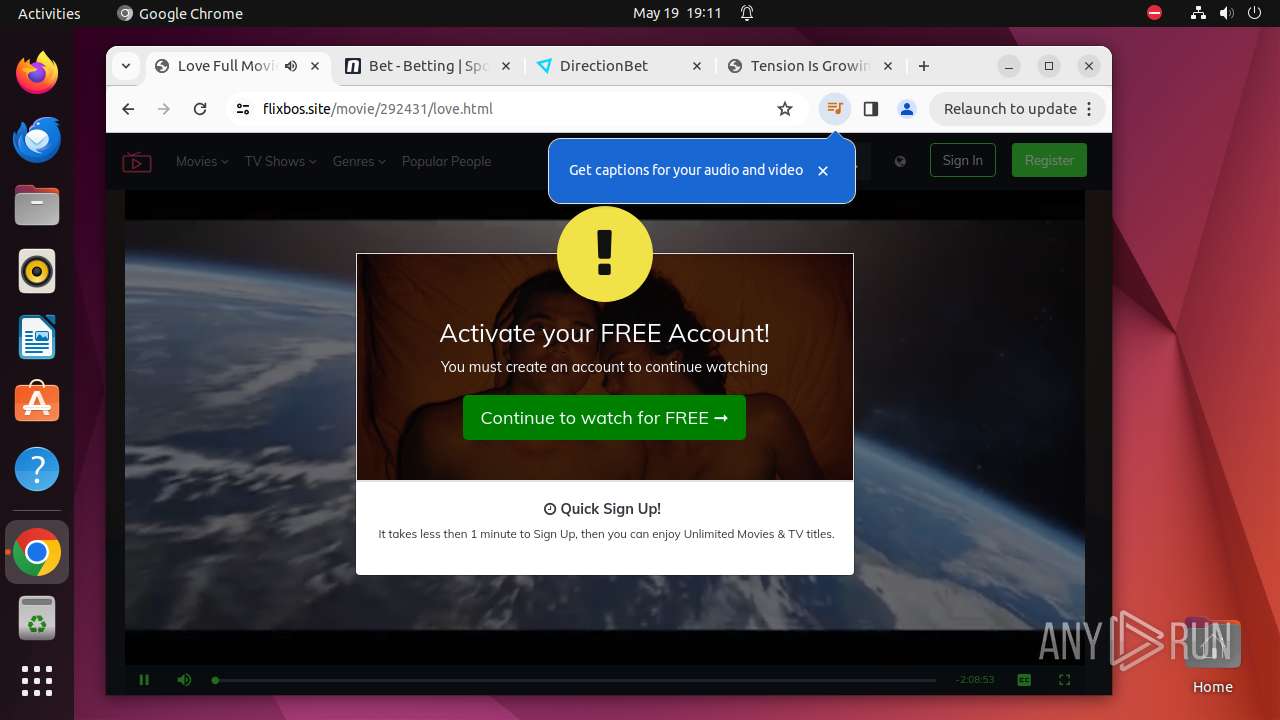
Task: Mute the video player volume
Action: click(x=184, y=680)
